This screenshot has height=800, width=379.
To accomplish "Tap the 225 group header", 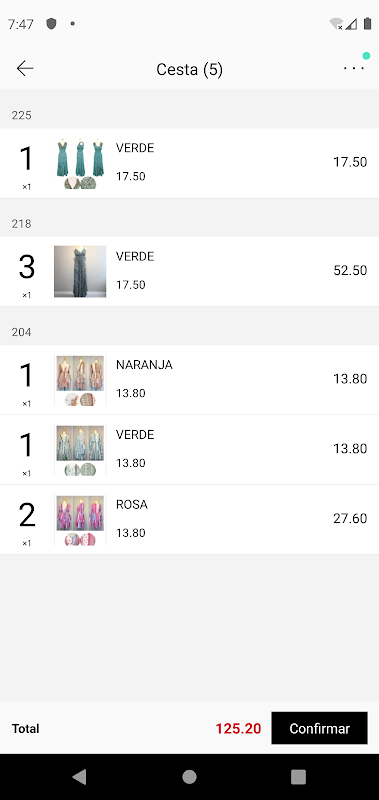I will (x=189, y=115).
